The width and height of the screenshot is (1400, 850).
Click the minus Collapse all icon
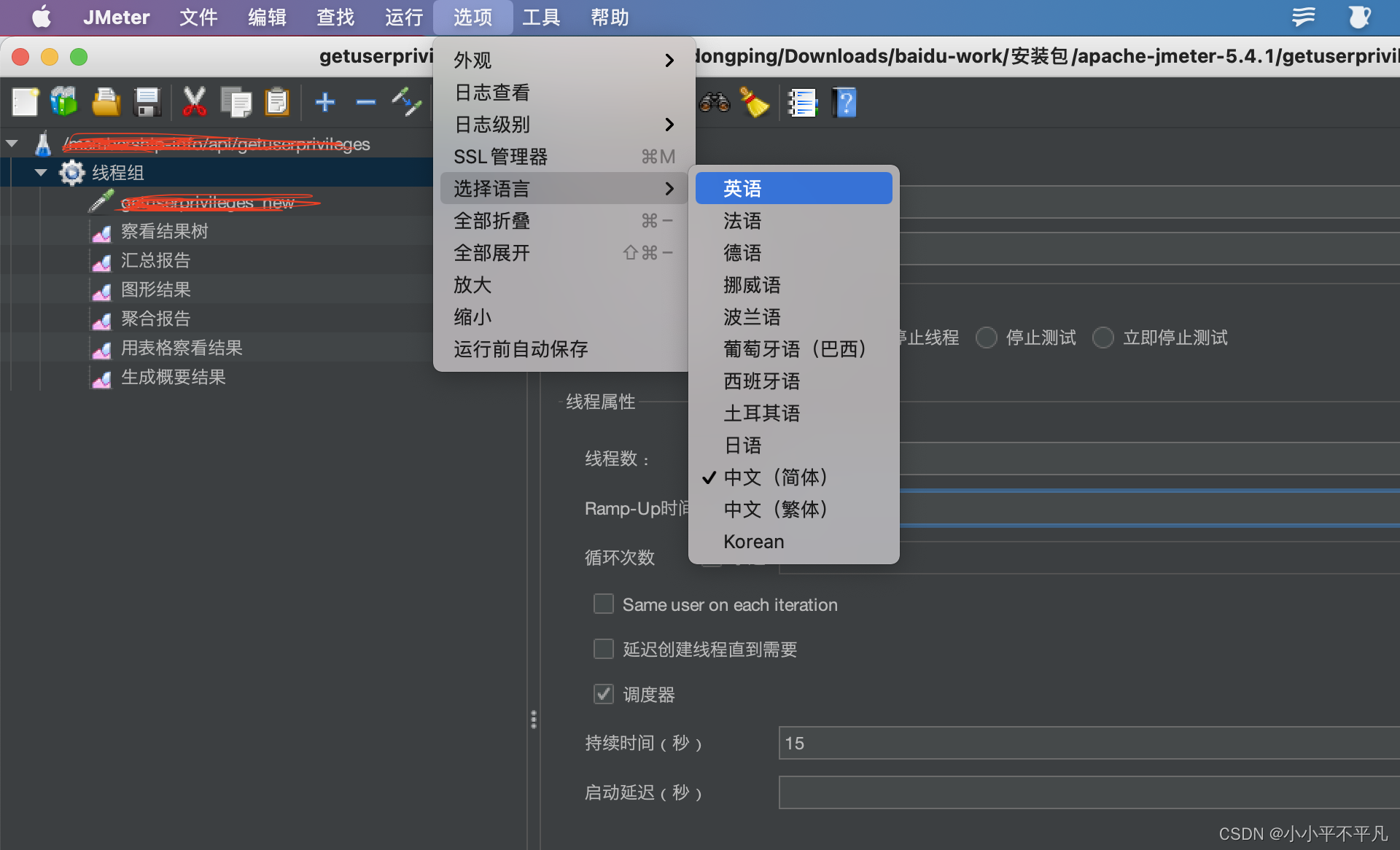click(x=365, y=102)
